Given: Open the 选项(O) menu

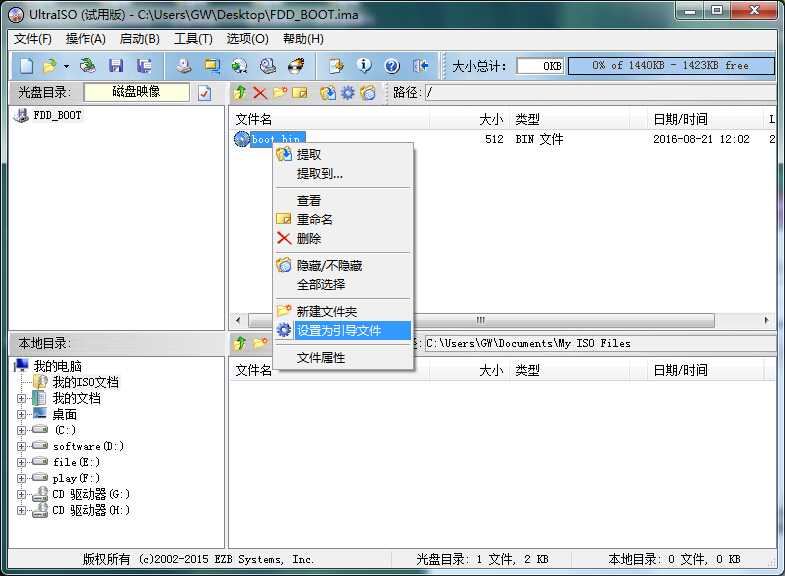Looking at the screenshot, I should click(x=247, y=39).
